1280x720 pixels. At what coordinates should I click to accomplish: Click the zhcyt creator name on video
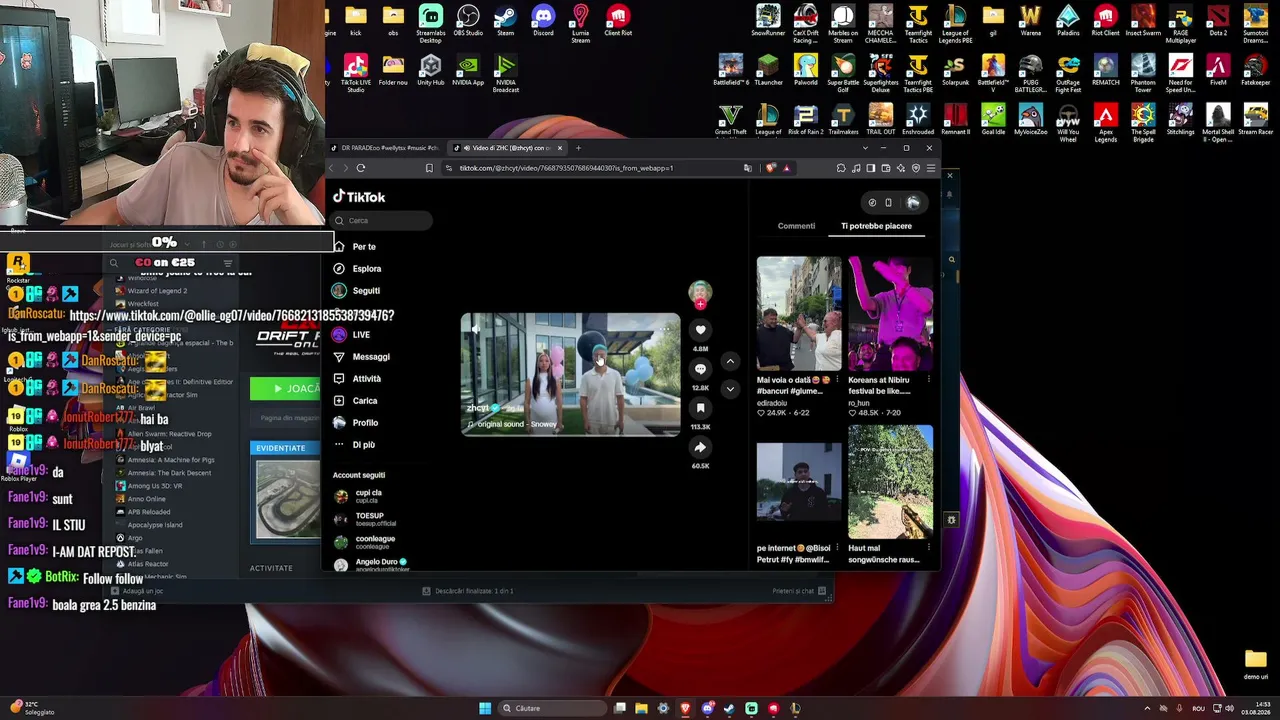[x=478, y=408]
